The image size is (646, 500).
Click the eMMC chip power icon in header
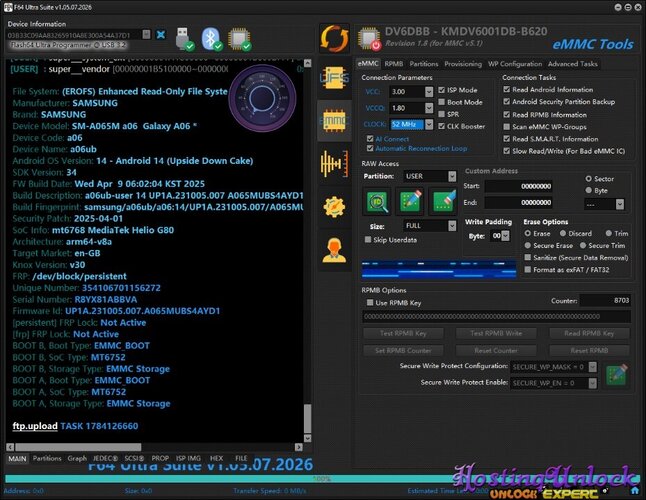pos(369,39)
